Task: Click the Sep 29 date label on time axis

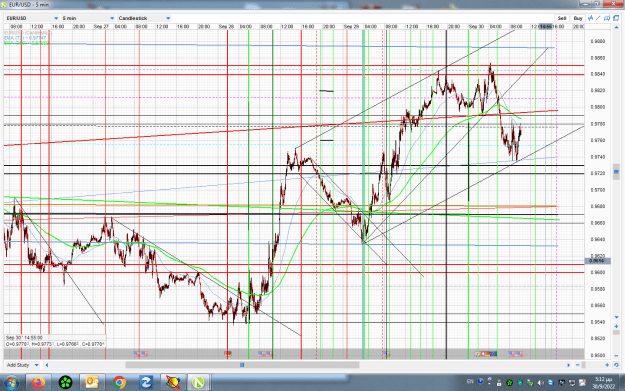Action: click(351, 26)
